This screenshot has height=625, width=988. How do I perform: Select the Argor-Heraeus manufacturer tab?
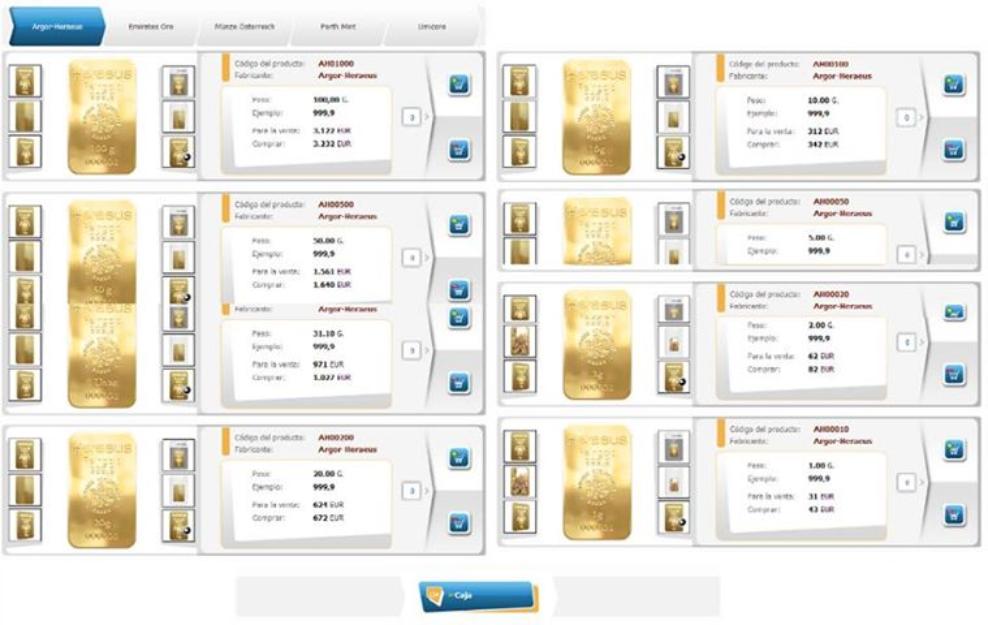tap(57, 26)
